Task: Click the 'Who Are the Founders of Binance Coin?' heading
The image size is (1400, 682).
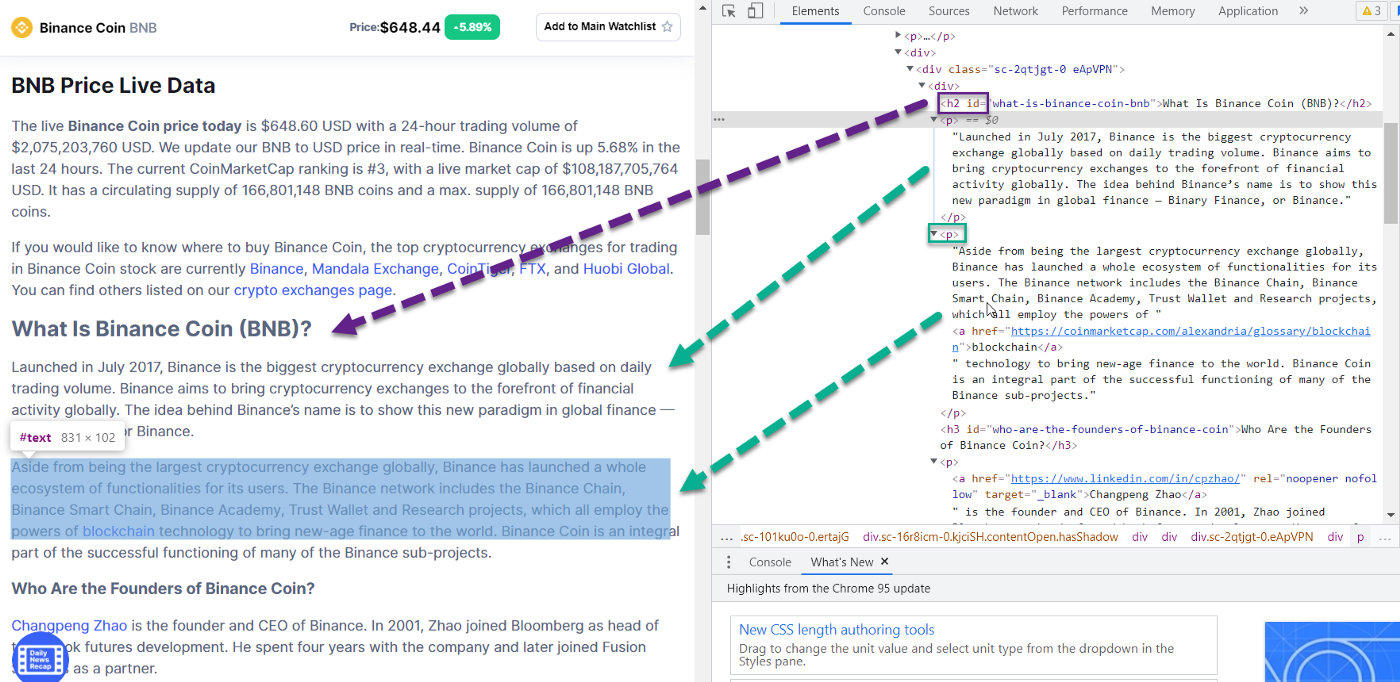Action: [163, 588]
